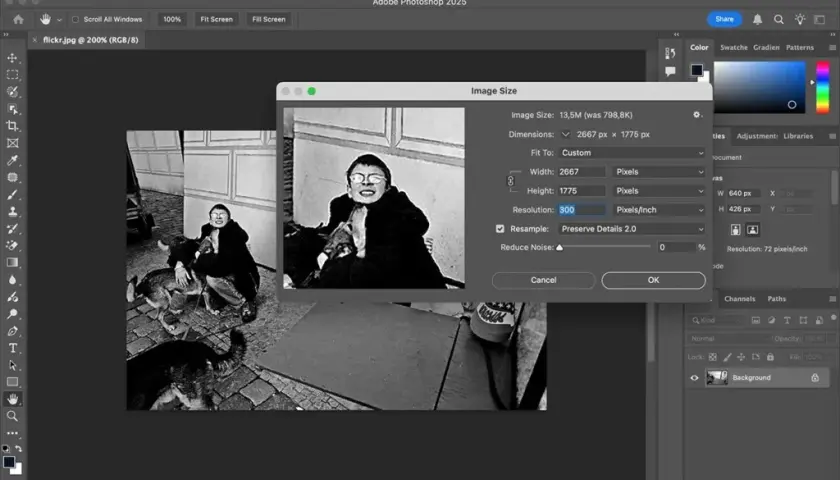This screenshot has height=480, width=840.
Task: Go to the Home screen
Action: pyautogui.click(x=18, y=19)
